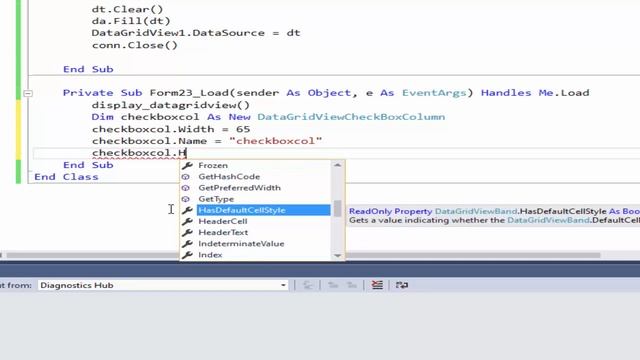Toggle word wrap in Output pane
Screen dimensions: 640x360
(402, 285)
